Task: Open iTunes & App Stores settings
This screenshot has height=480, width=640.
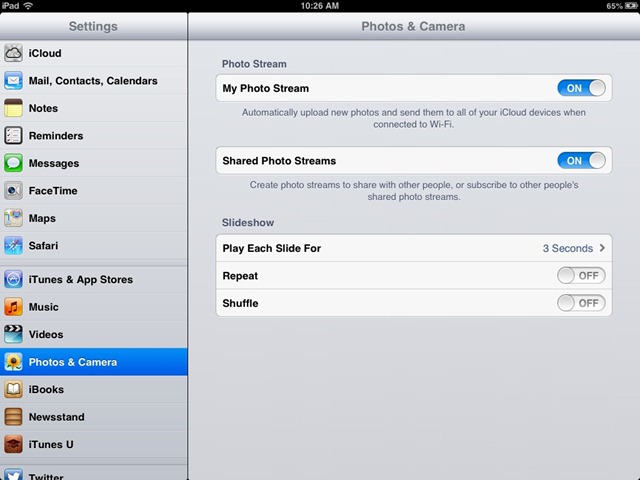Action: tap(94, 280)
